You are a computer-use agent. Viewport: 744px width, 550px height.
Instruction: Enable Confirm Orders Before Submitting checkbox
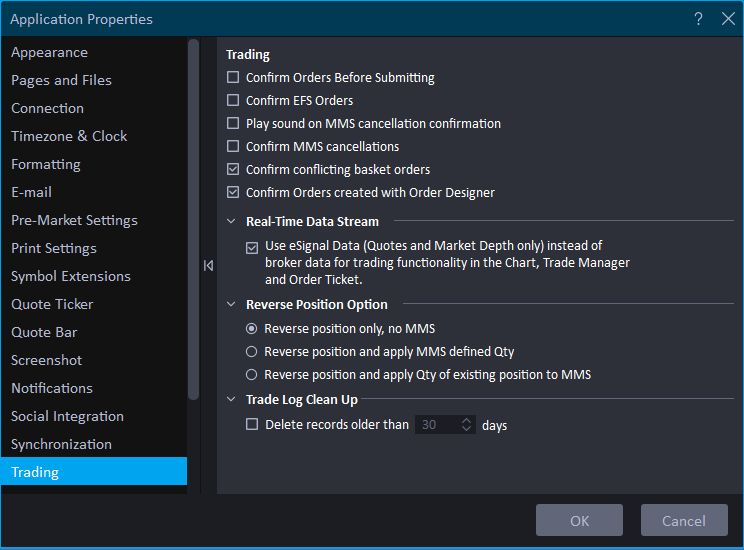click(x=233, y=77)
